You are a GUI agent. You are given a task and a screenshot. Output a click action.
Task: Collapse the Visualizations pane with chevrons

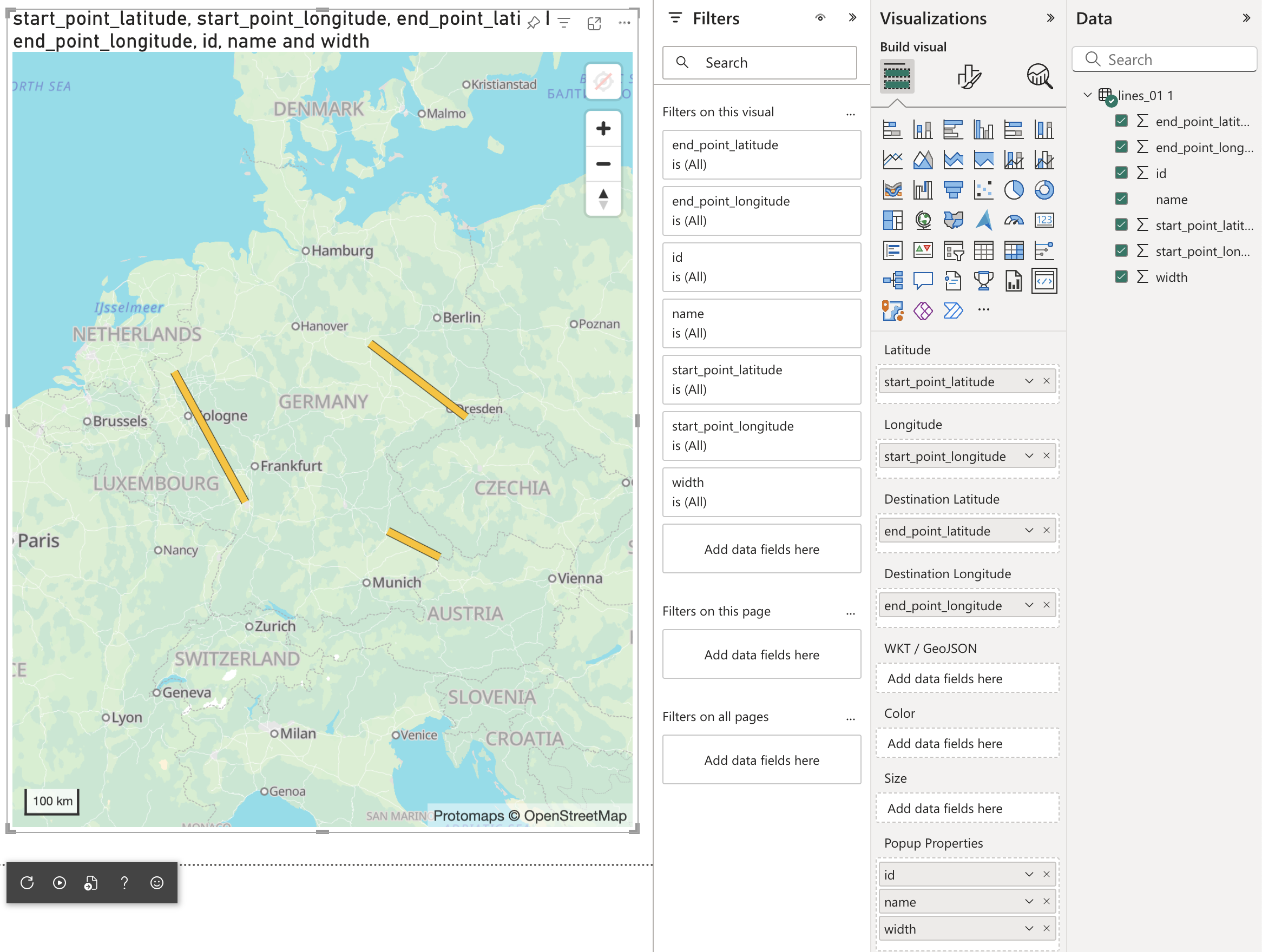[x=1050, y=18]
